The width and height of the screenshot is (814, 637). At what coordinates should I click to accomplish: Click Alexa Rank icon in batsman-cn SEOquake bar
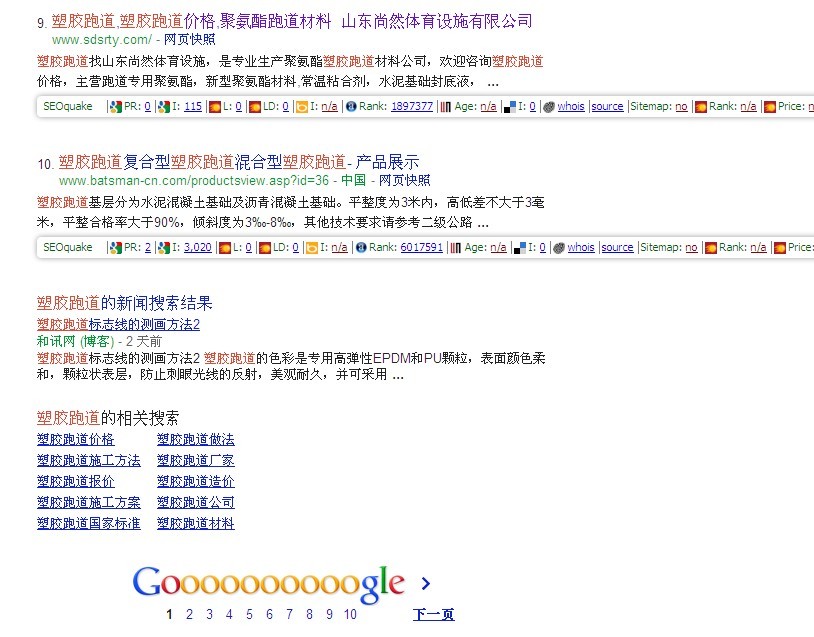[361, 248]
